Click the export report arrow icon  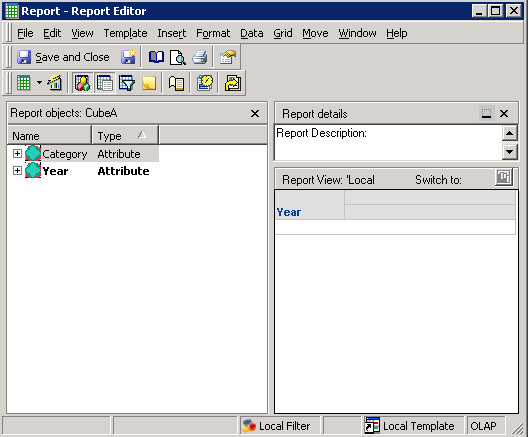[x=233, y=83]
